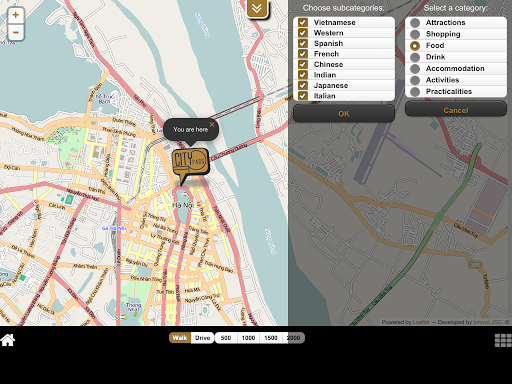
Task: Confirm subcategories with OK button
Action: click(344, 114)
